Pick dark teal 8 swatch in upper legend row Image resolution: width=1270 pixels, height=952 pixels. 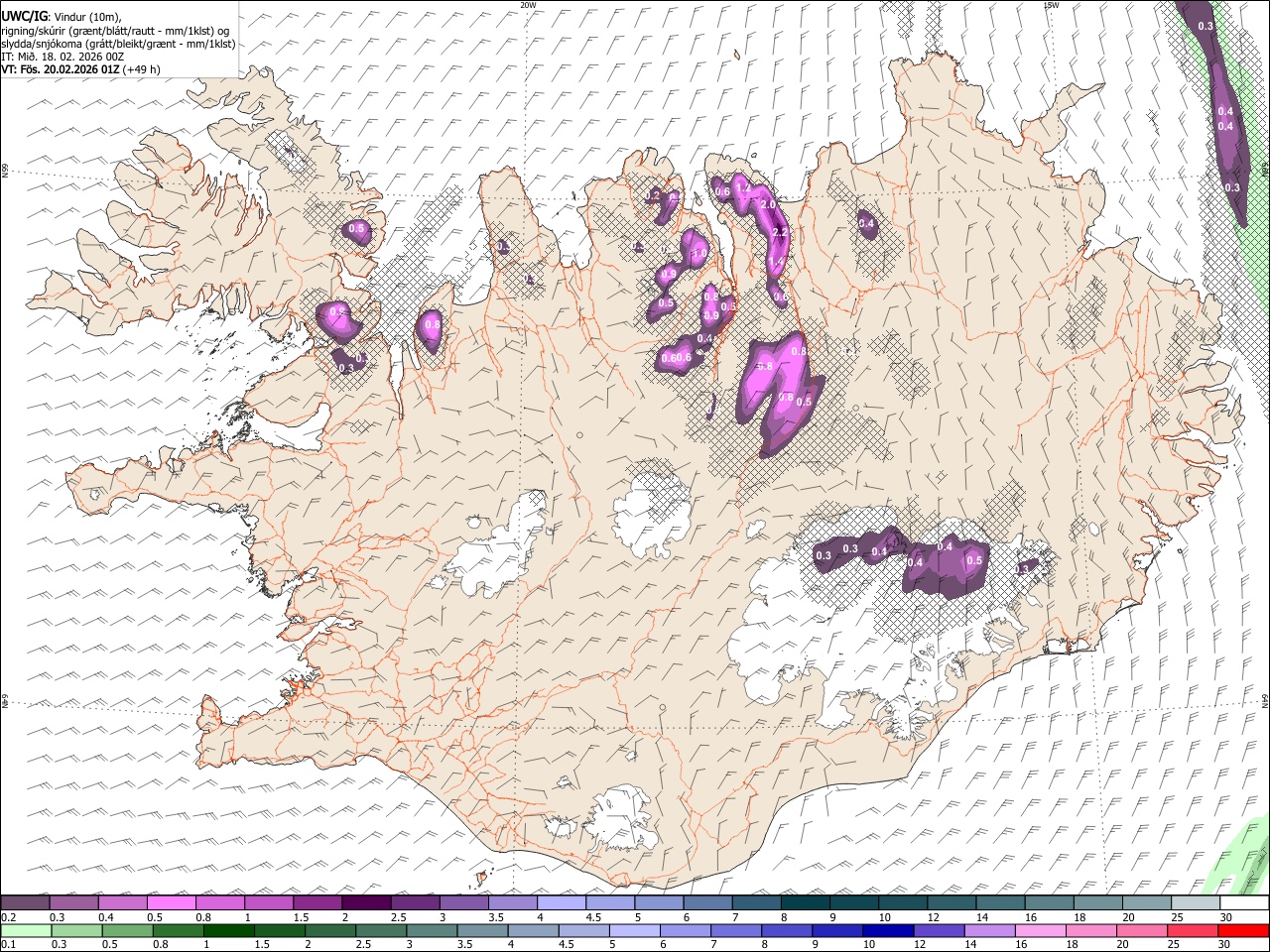click(805, 903)
